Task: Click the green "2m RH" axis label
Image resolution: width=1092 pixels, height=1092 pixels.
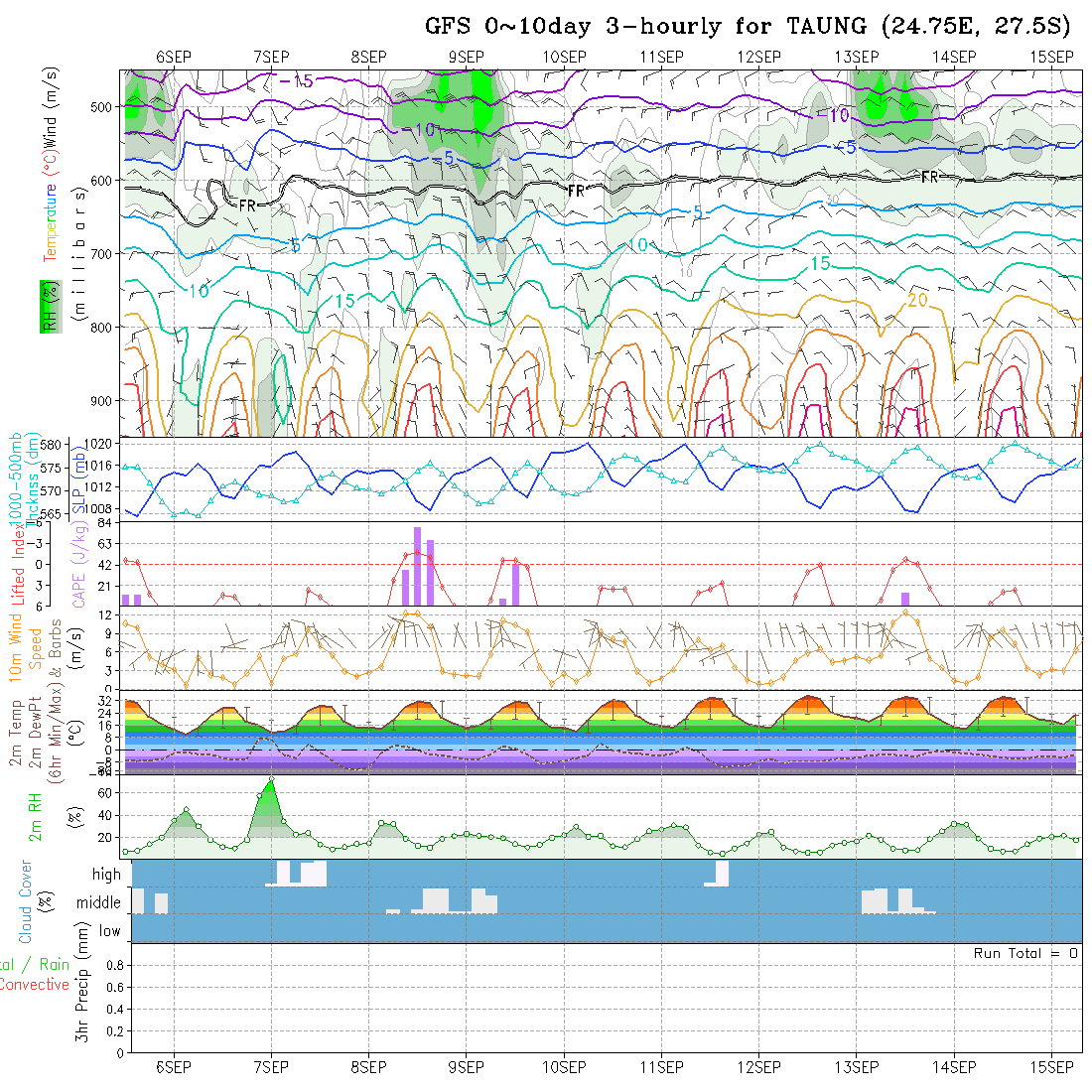Action: point(35,816)
